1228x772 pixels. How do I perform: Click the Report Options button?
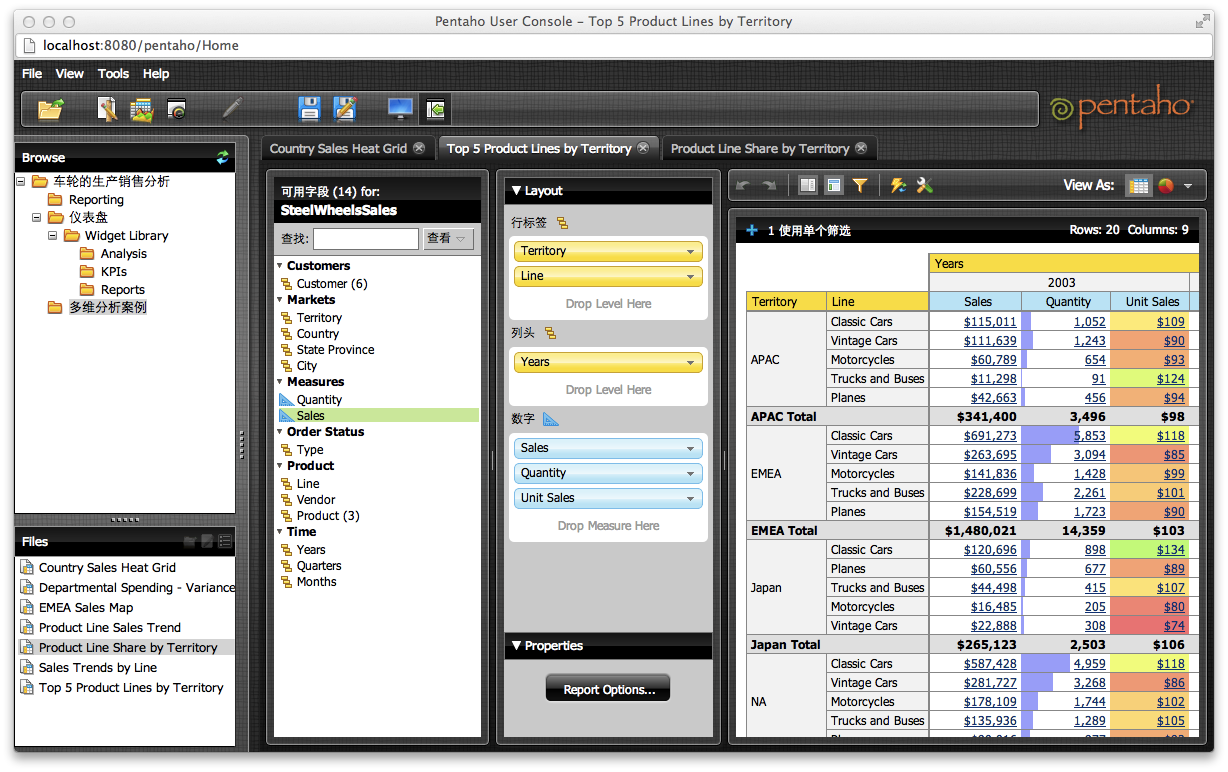[608, 689]
